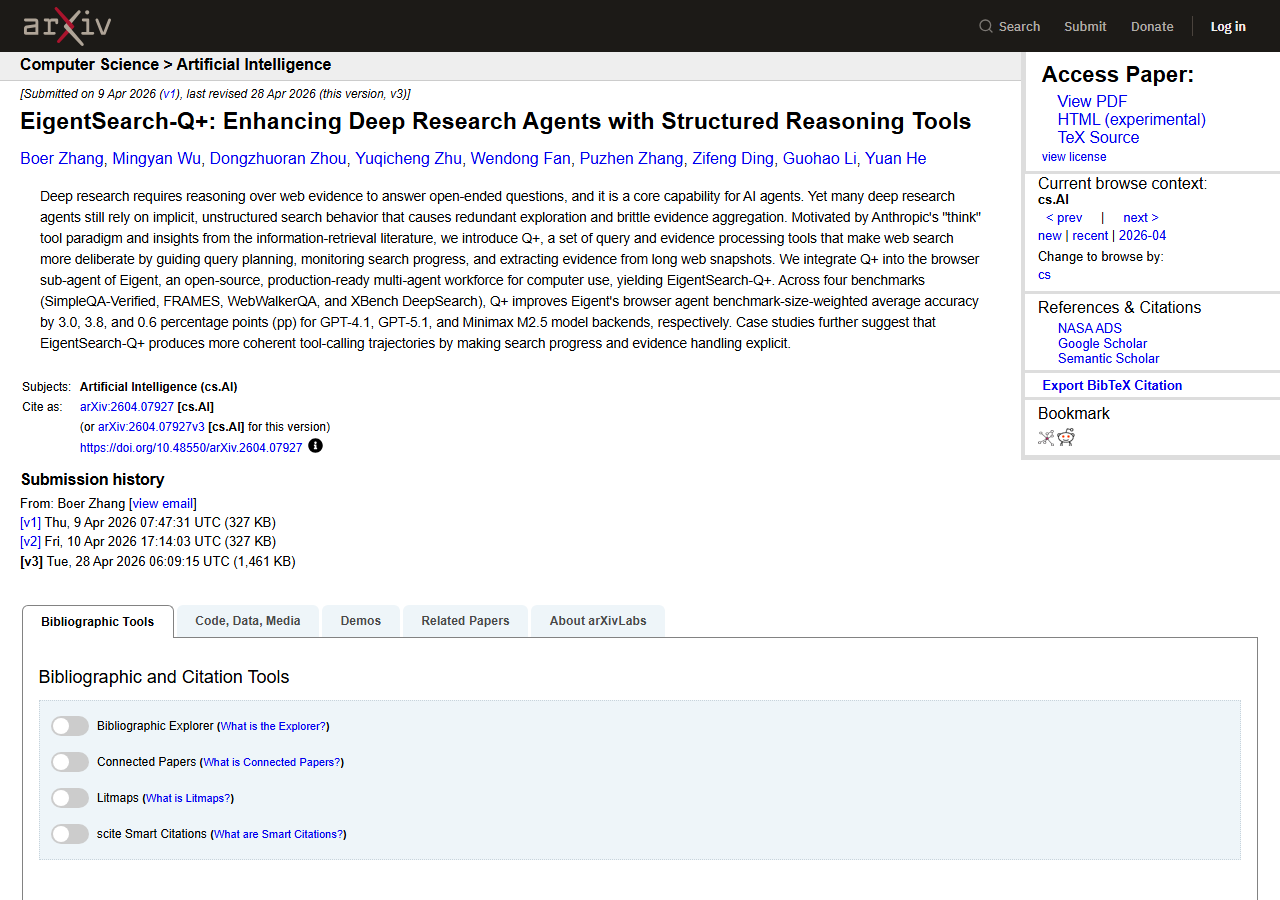Click What is Connected Papers? link
Screen dimensions: 1280x900
coord(272,763)
